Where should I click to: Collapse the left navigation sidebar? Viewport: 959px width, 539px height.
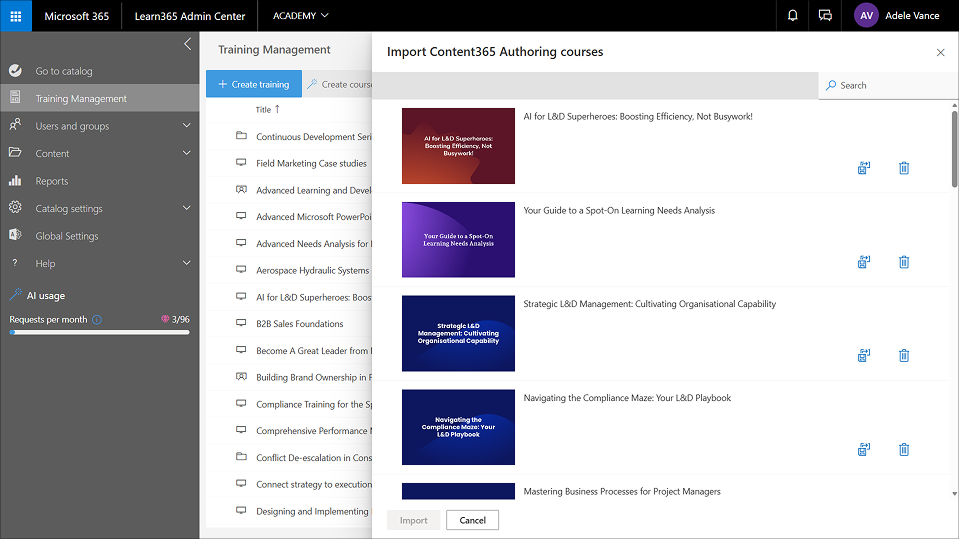pos(187,44)
